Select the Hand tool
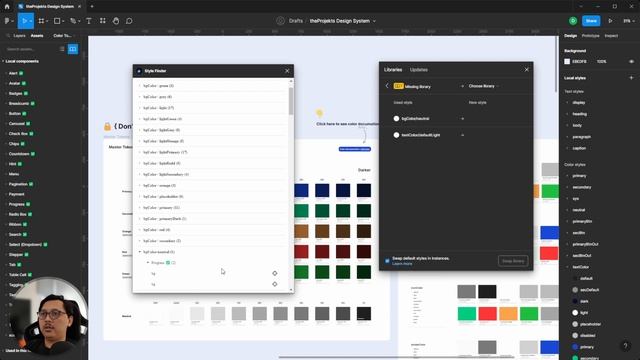The image size is (640, 360). click(x=116, y=21)
